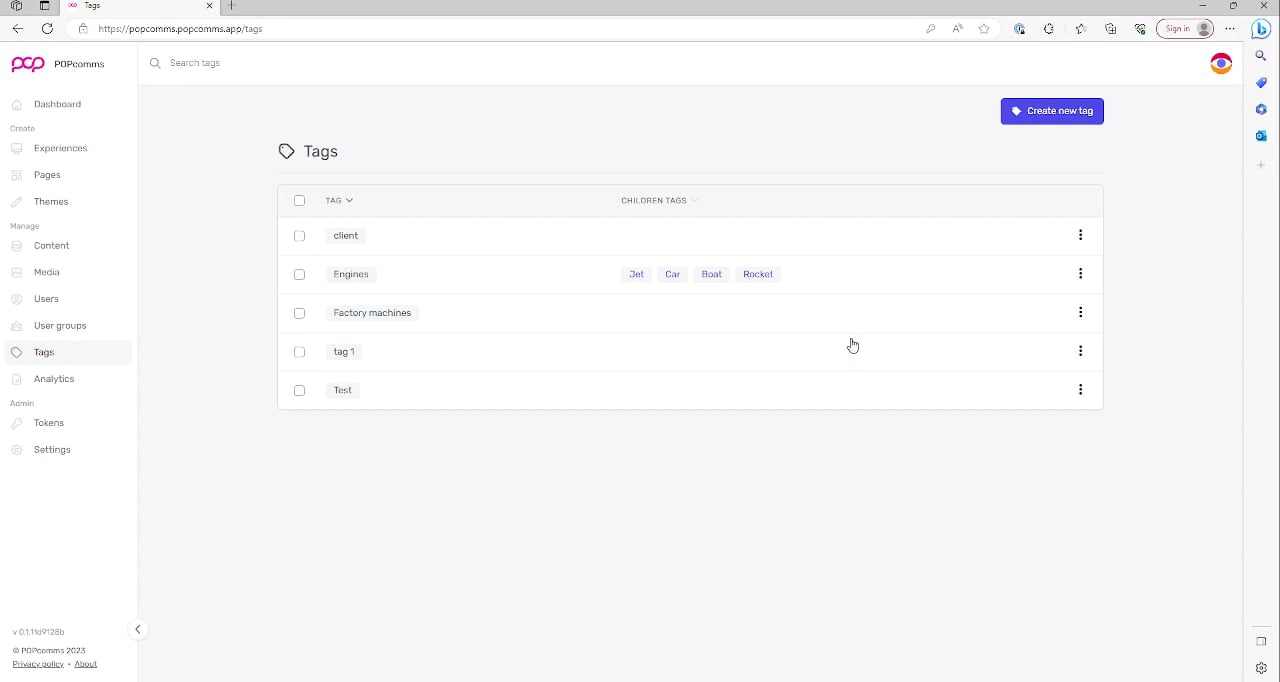Click the Factory machines tag label
The height and width of the screenshot is (682, 1280).
tap(372, 313)
